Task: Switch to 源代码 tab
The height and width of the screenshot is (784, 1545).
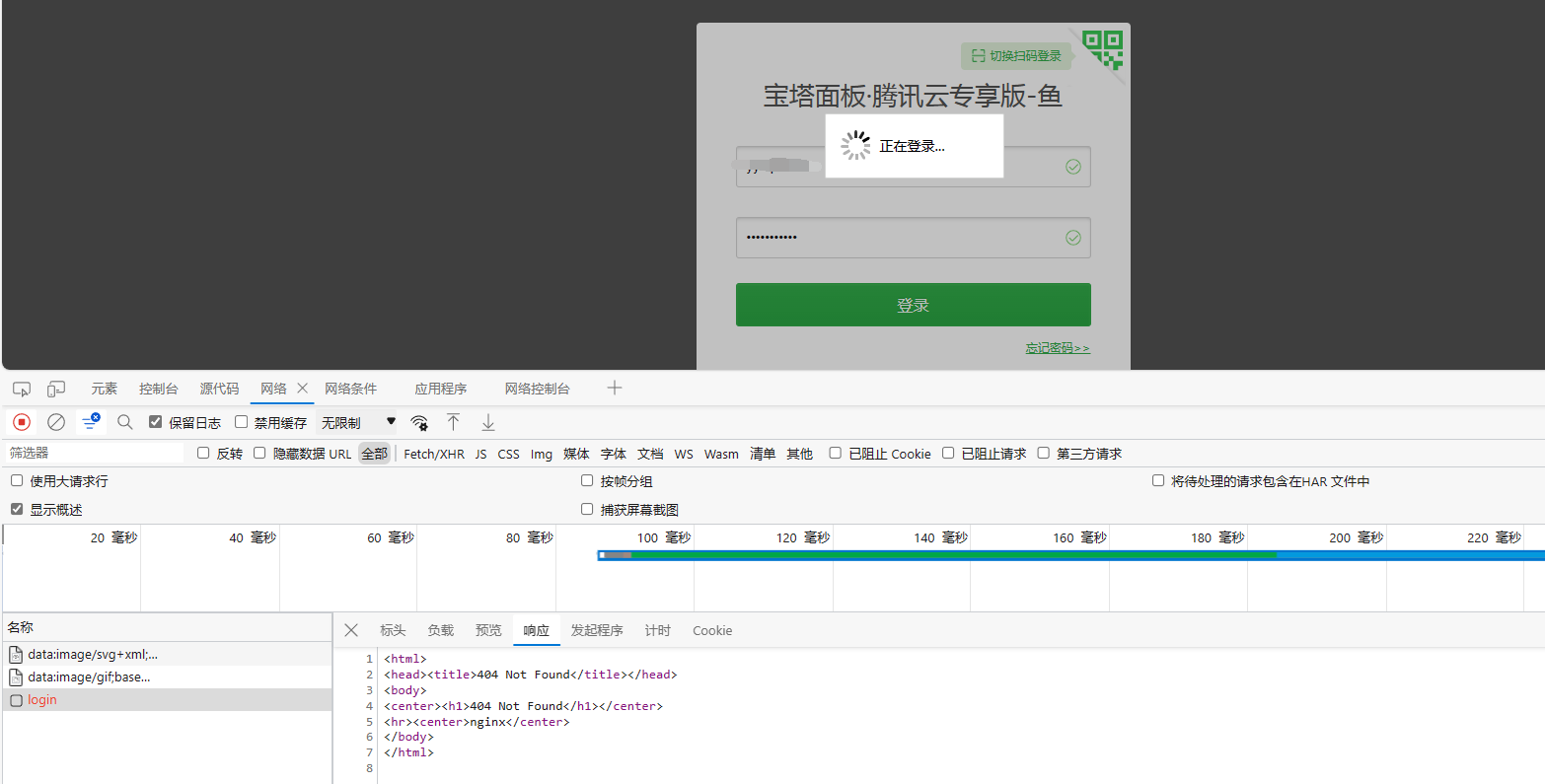Action: click(219, 389)
